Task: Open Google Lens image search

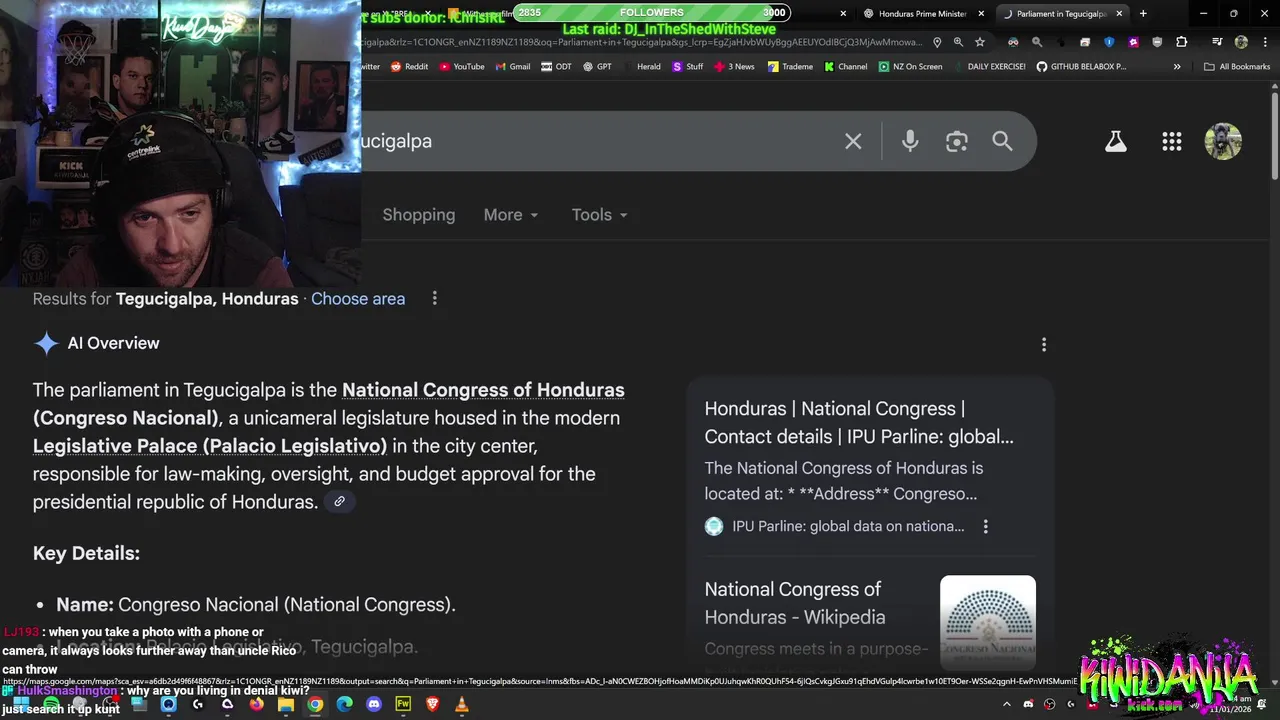Action: 957,141
